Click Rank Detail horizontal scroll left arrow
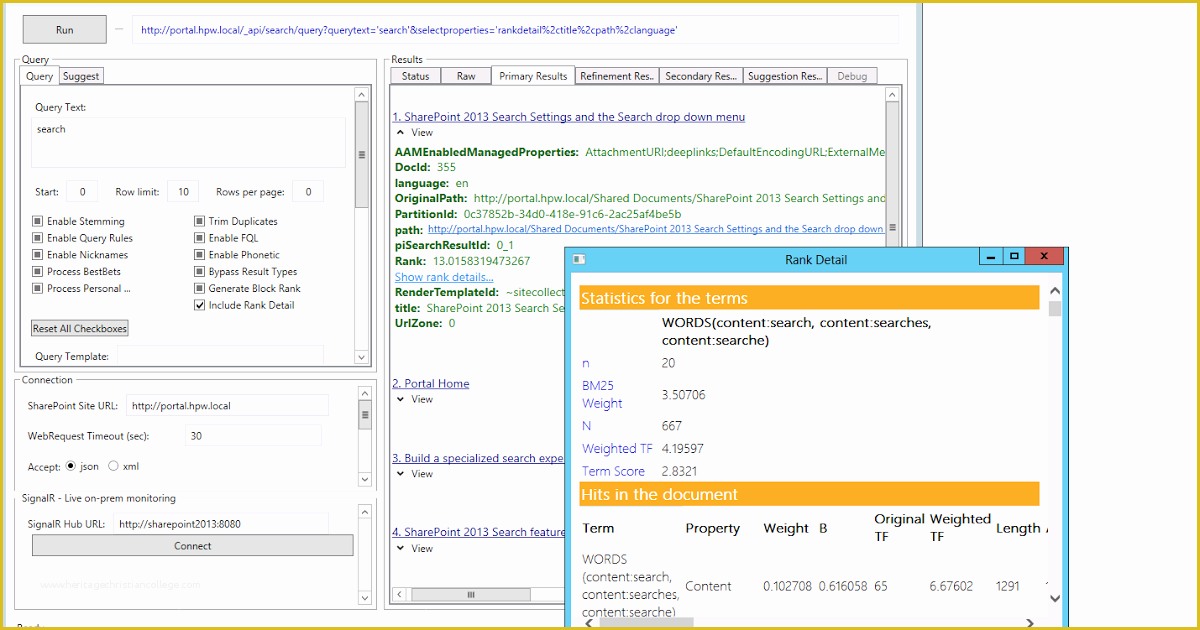 pyautogui.click(x=588, y=622)
